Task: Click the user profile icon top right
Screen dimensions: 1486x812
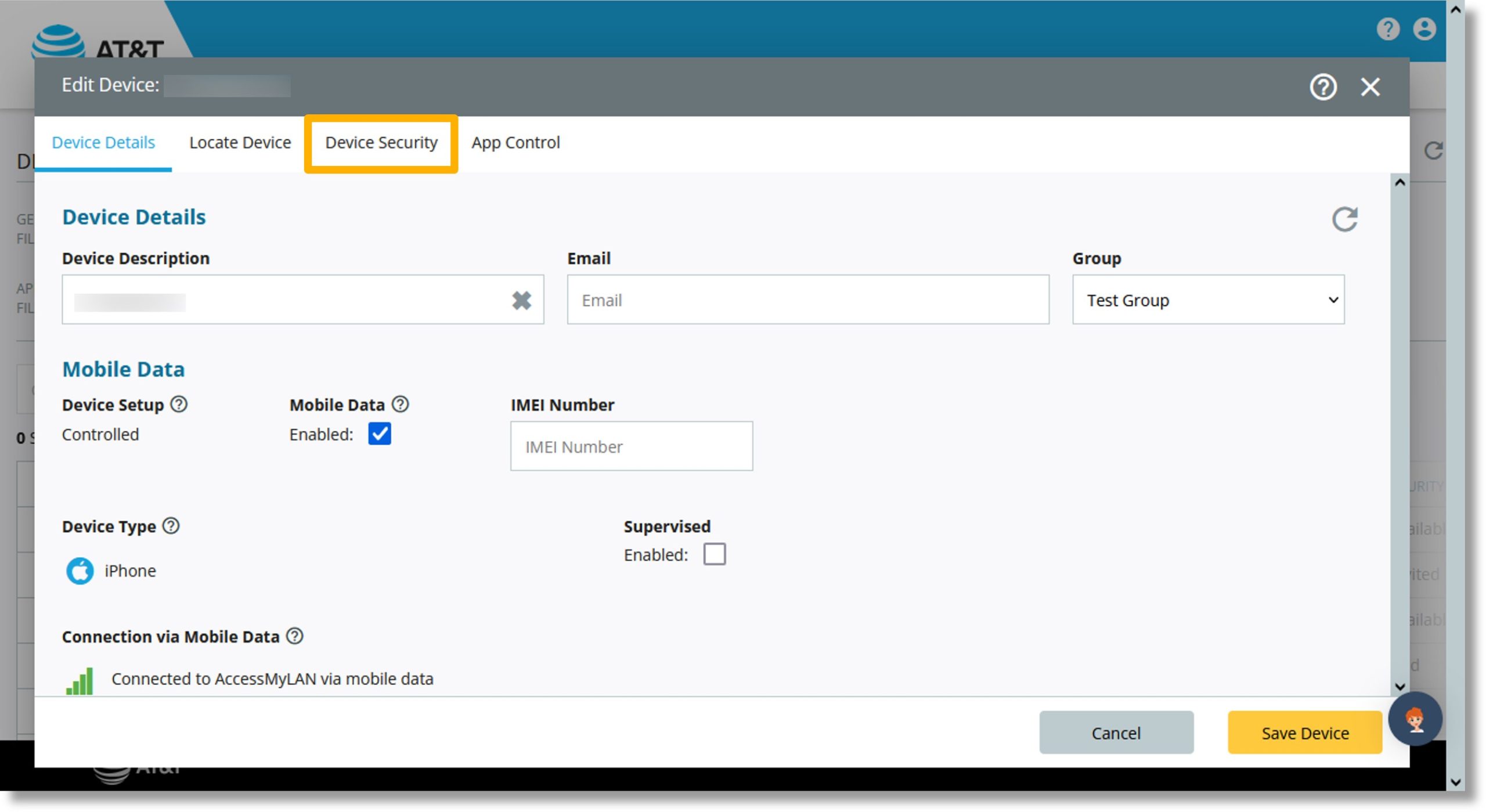Action: point(1425,29)
